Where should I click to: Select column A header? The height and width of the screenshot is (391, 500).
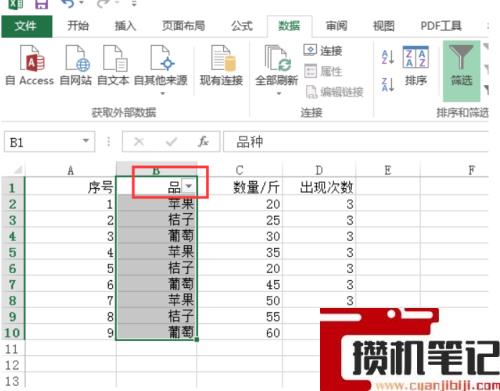tap(71, 170)
